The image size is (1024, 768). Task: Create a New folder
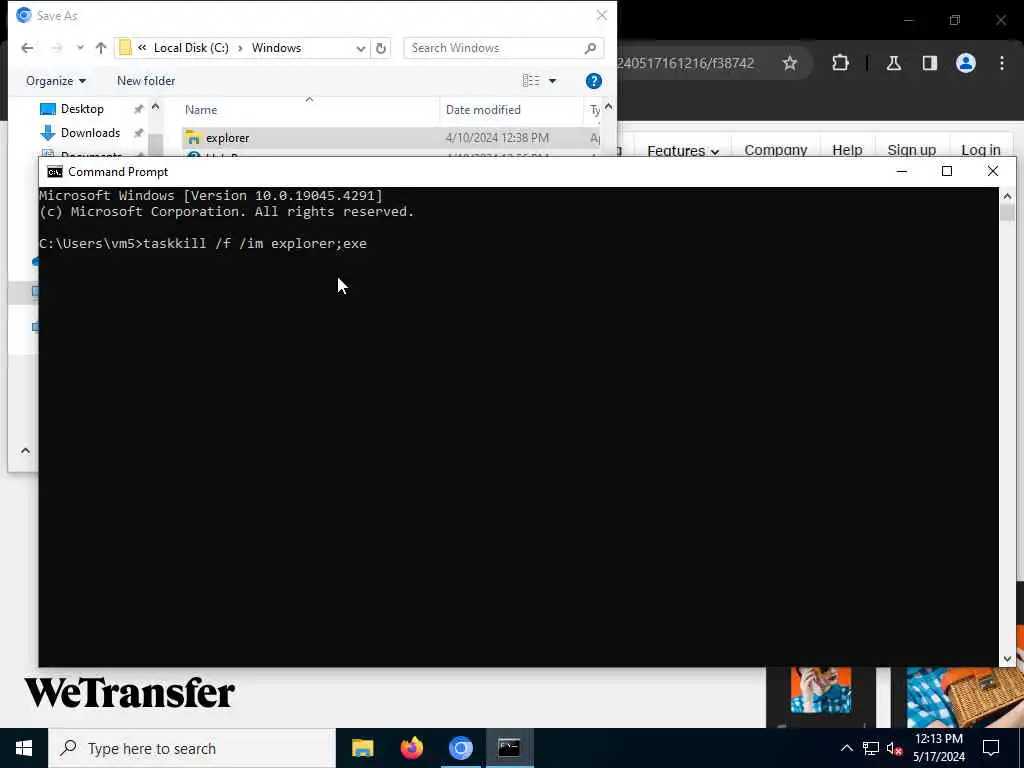(146, 81)
